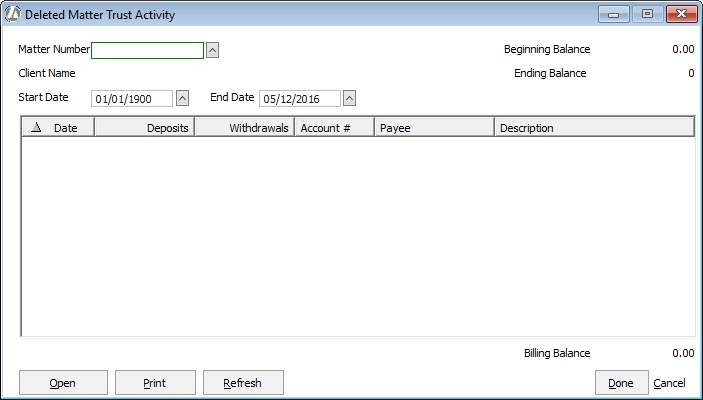Minimize the Deleted Matter Trust Activity window
The height and width of the screenshot is (400, 703).
coord(614,14)
